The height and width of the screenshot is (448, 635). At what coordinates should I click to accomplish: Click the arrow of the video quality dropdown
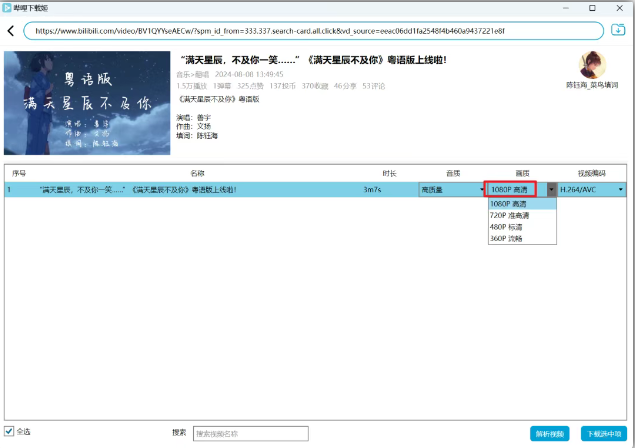point(551,190)
